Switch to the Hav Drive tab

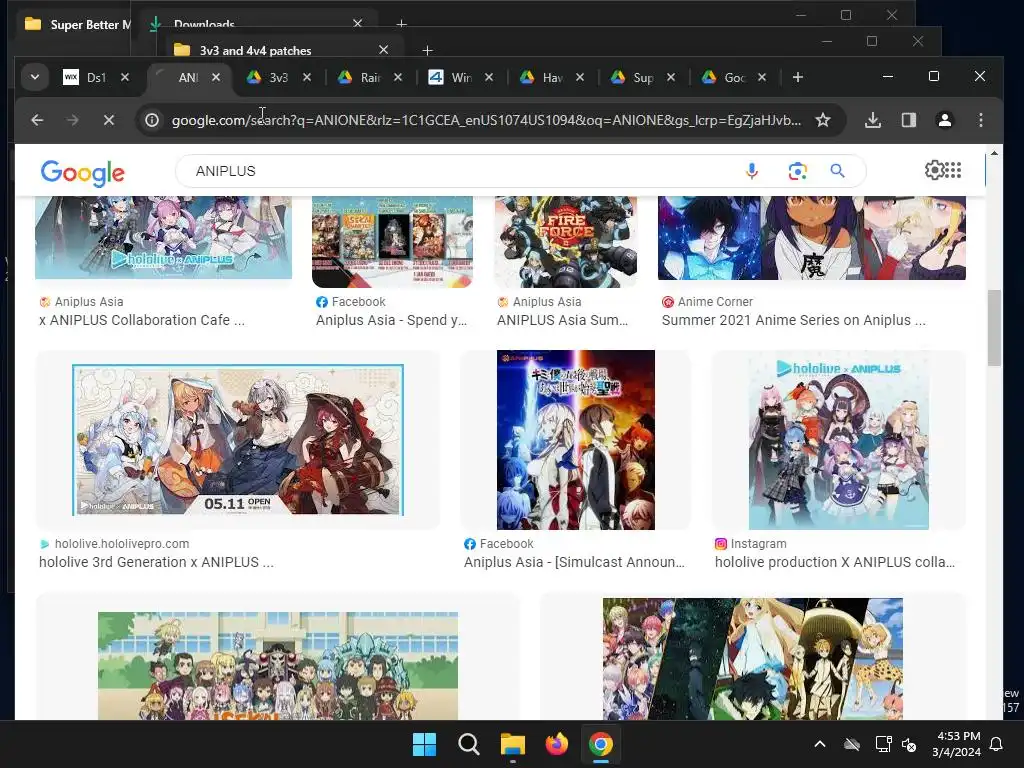pyautogui.click(x=541, y=77)
